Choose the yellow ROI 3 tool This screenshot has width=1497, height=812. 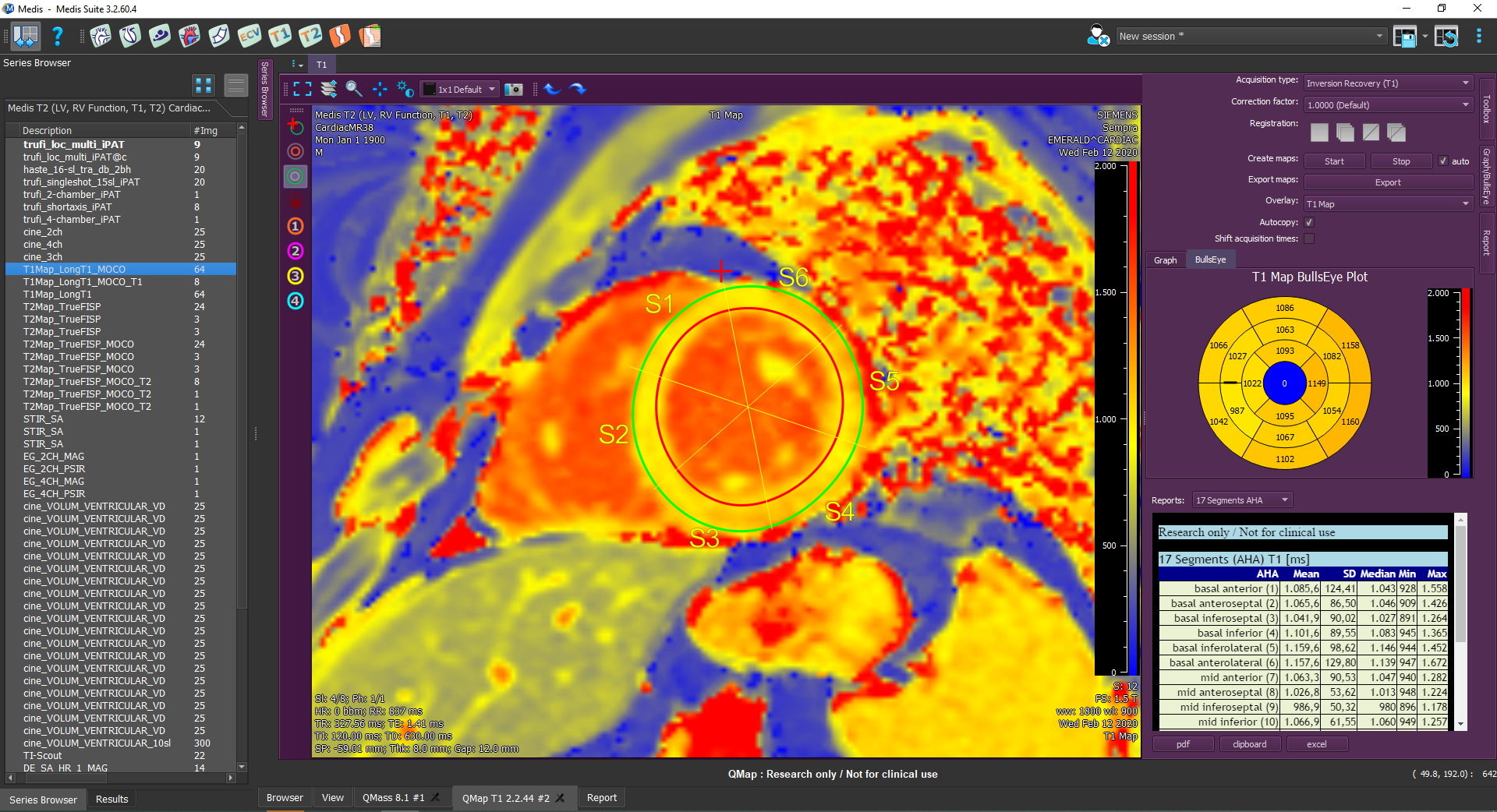pyautogui.click(x=295, y=276)
